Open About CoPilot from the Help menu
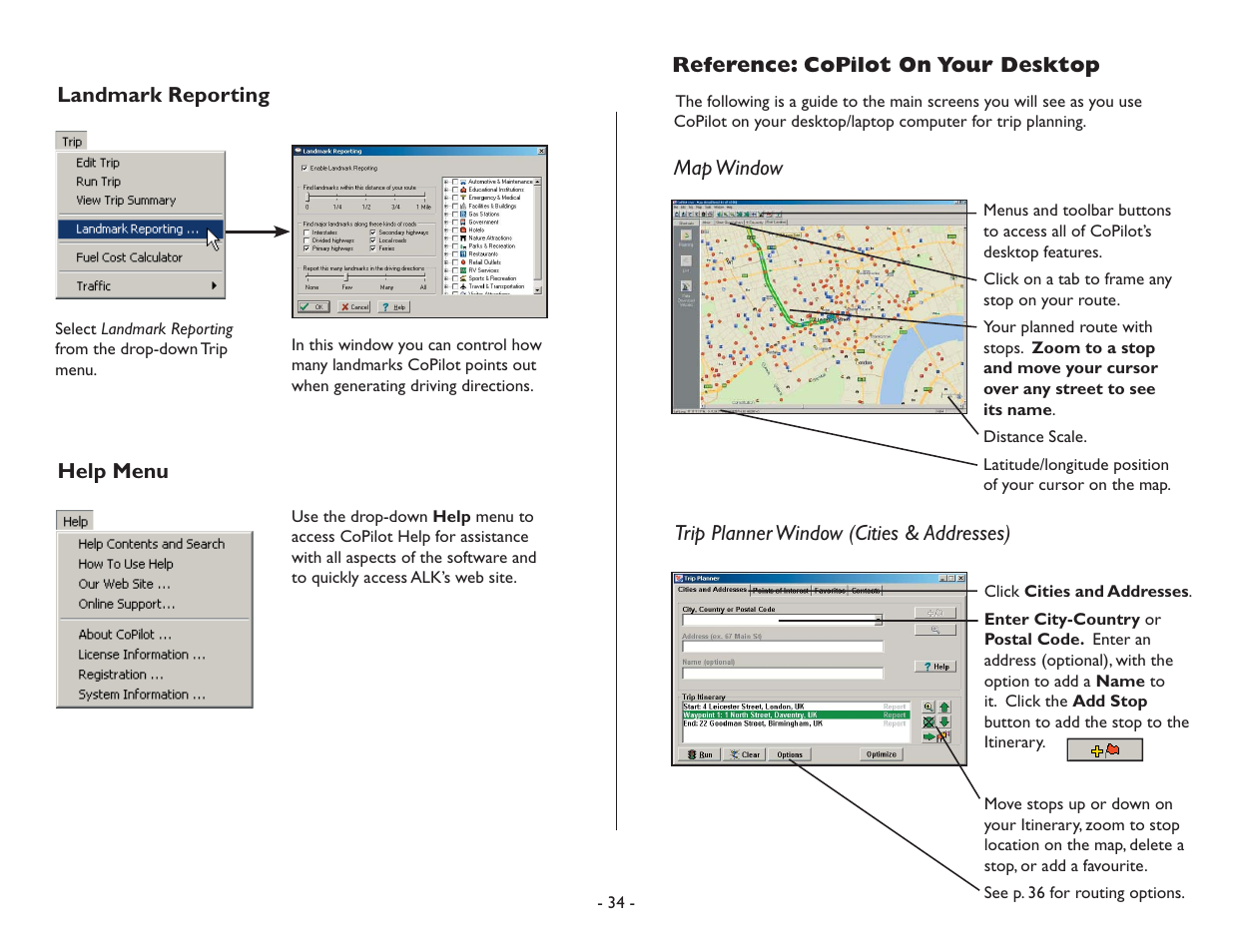 pyautogui.click(x=125, y=635)
